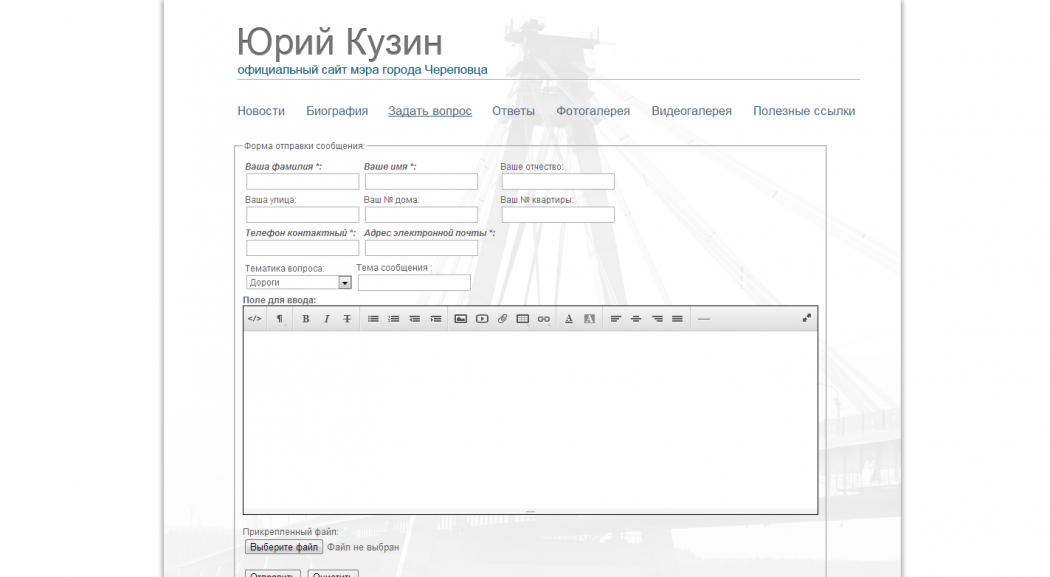Screen dimensions: 1050x577
Task: Increase indent in editor
Action: [x=435, y=319]
